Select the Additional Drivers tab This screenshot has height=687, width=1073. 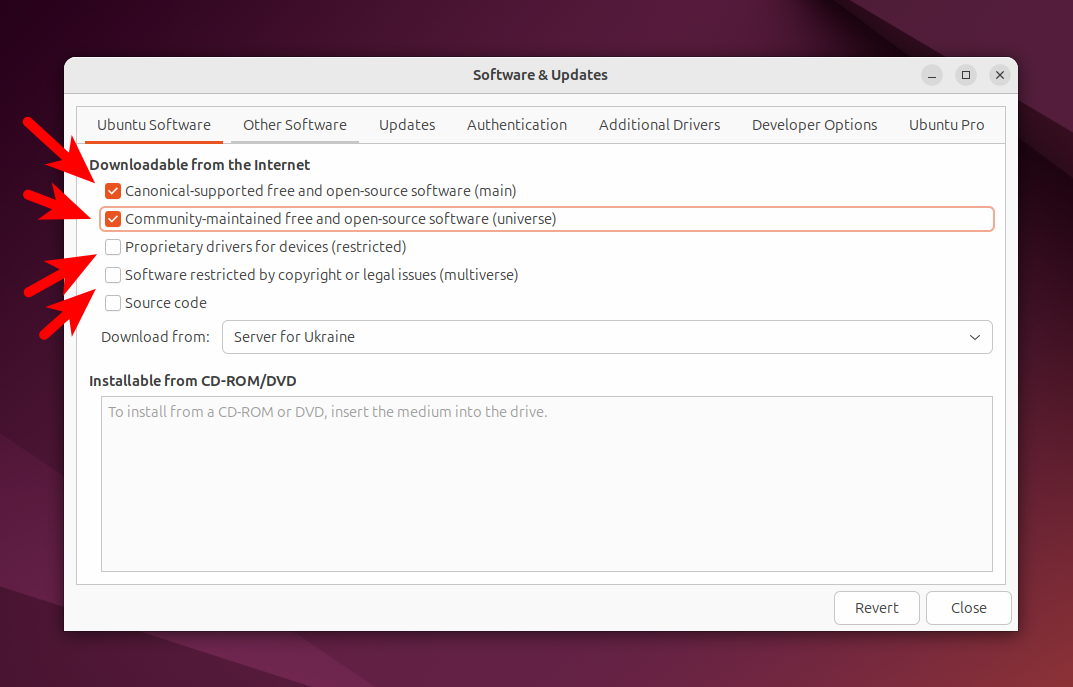[x=659, y=125]
